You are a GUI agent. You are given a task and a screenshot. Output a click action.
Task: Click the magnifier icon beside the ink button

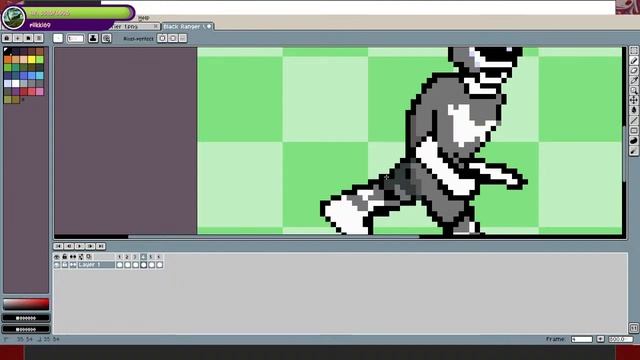click(x=107, y=38)
